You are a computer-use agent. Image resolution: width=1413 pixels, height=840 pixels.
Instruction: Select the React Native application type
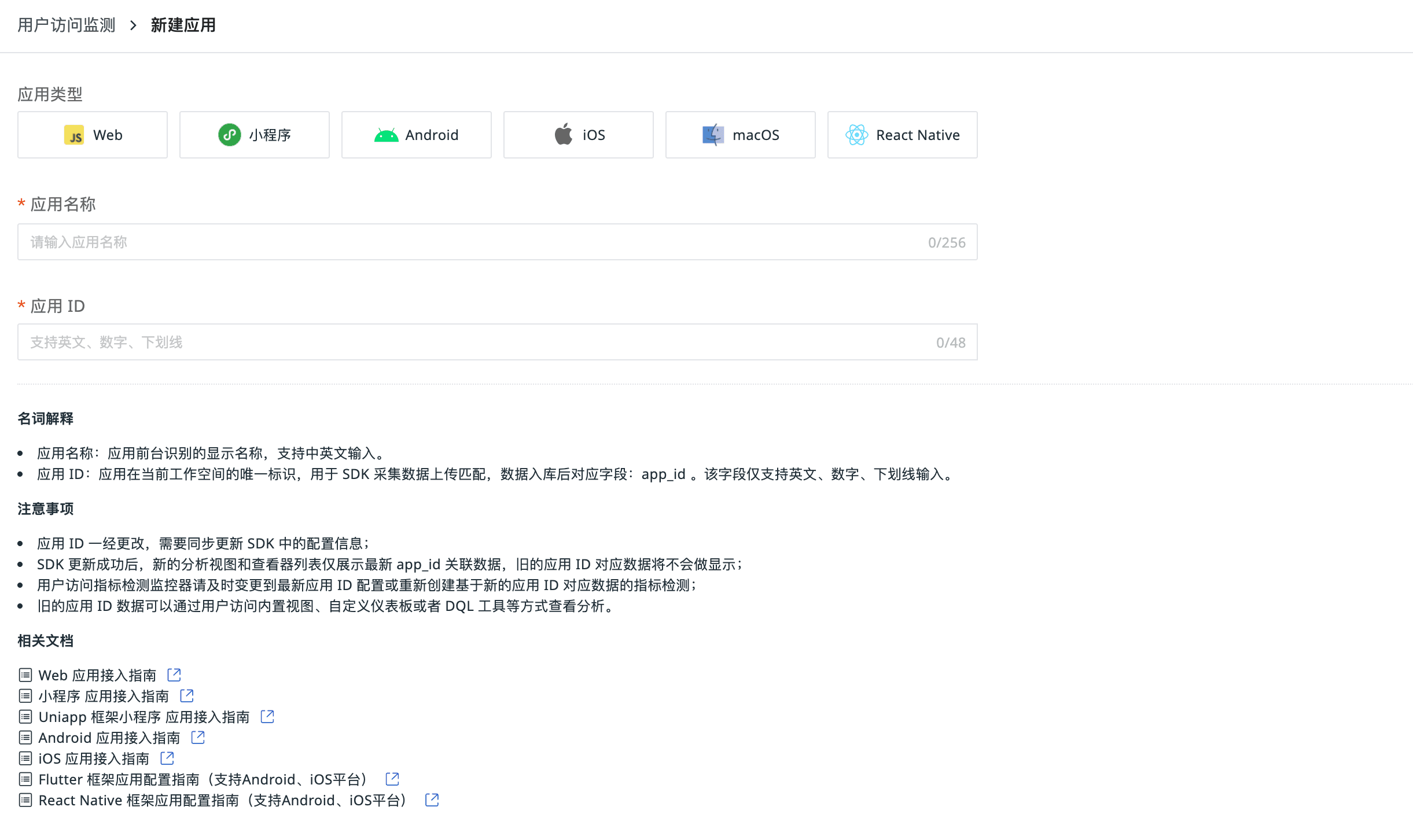point(903,135)
